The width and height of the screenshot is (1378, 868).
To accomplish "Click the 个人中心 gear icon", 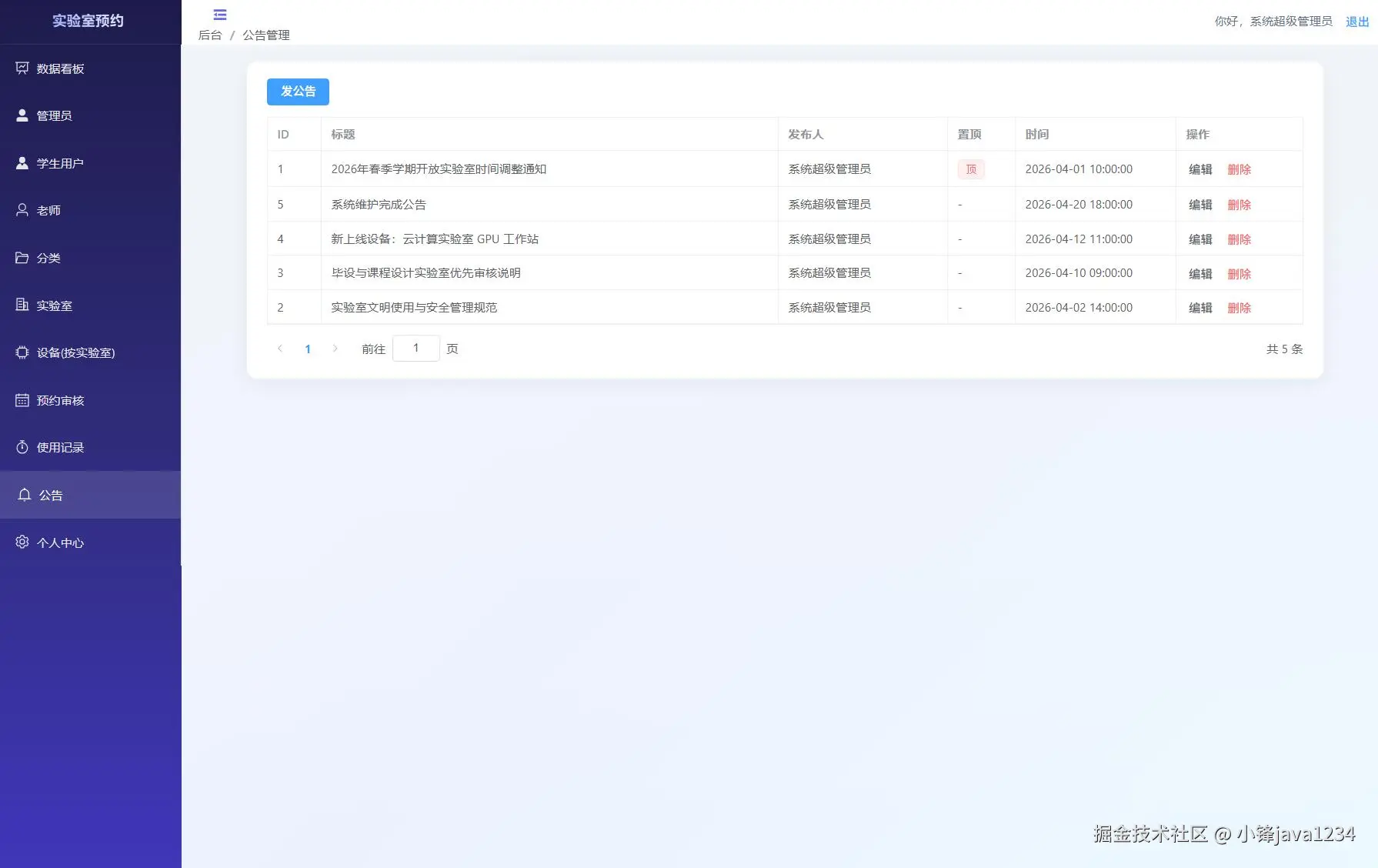I will coord(22,542).
